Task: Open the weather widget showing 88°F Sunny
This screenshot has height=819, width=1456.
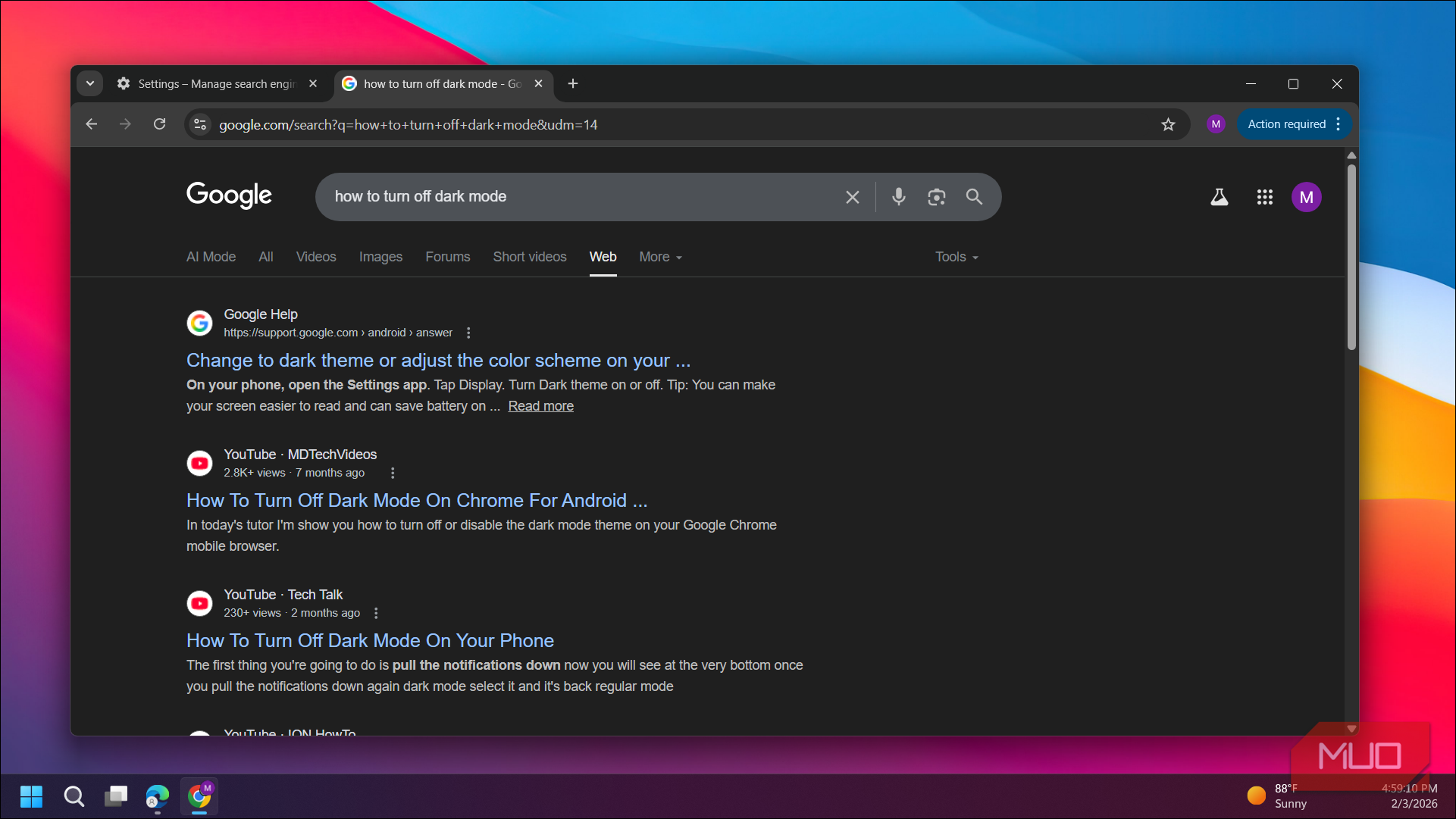Action: pos(1277,796)
